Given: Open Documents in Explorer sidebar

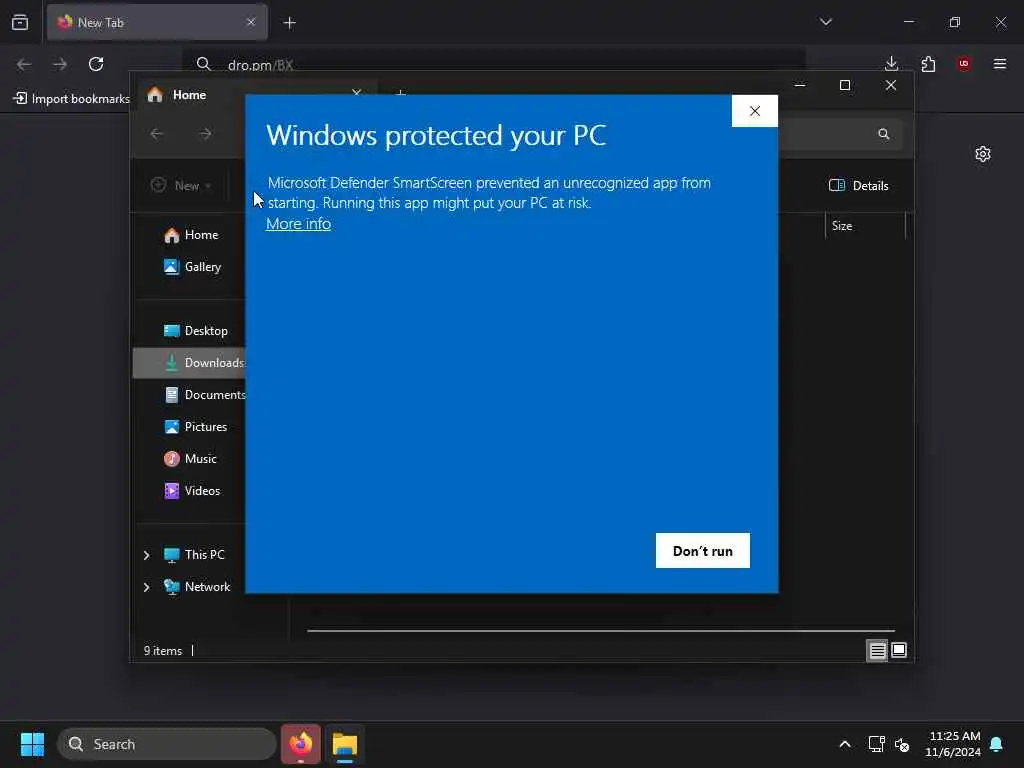Looking at the screenshot, I should 204,394.
